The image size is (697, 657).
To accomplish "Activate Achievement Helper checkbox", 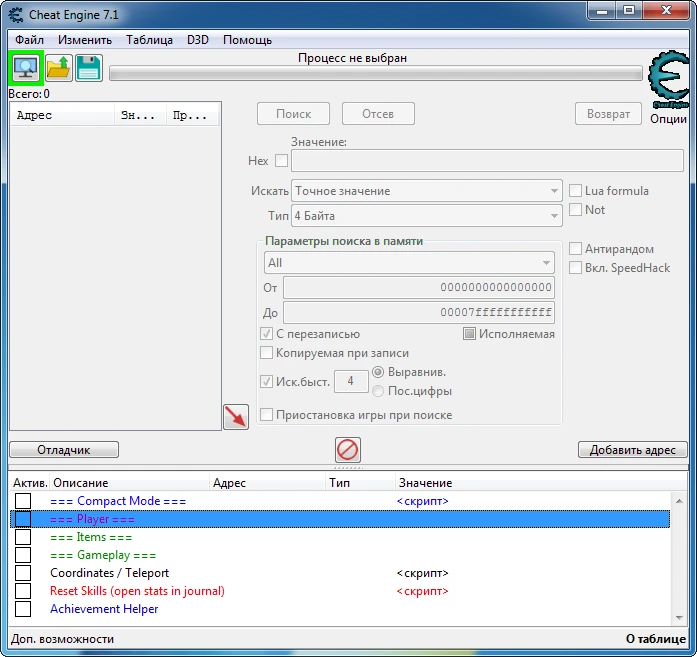I will pos(23,609).
